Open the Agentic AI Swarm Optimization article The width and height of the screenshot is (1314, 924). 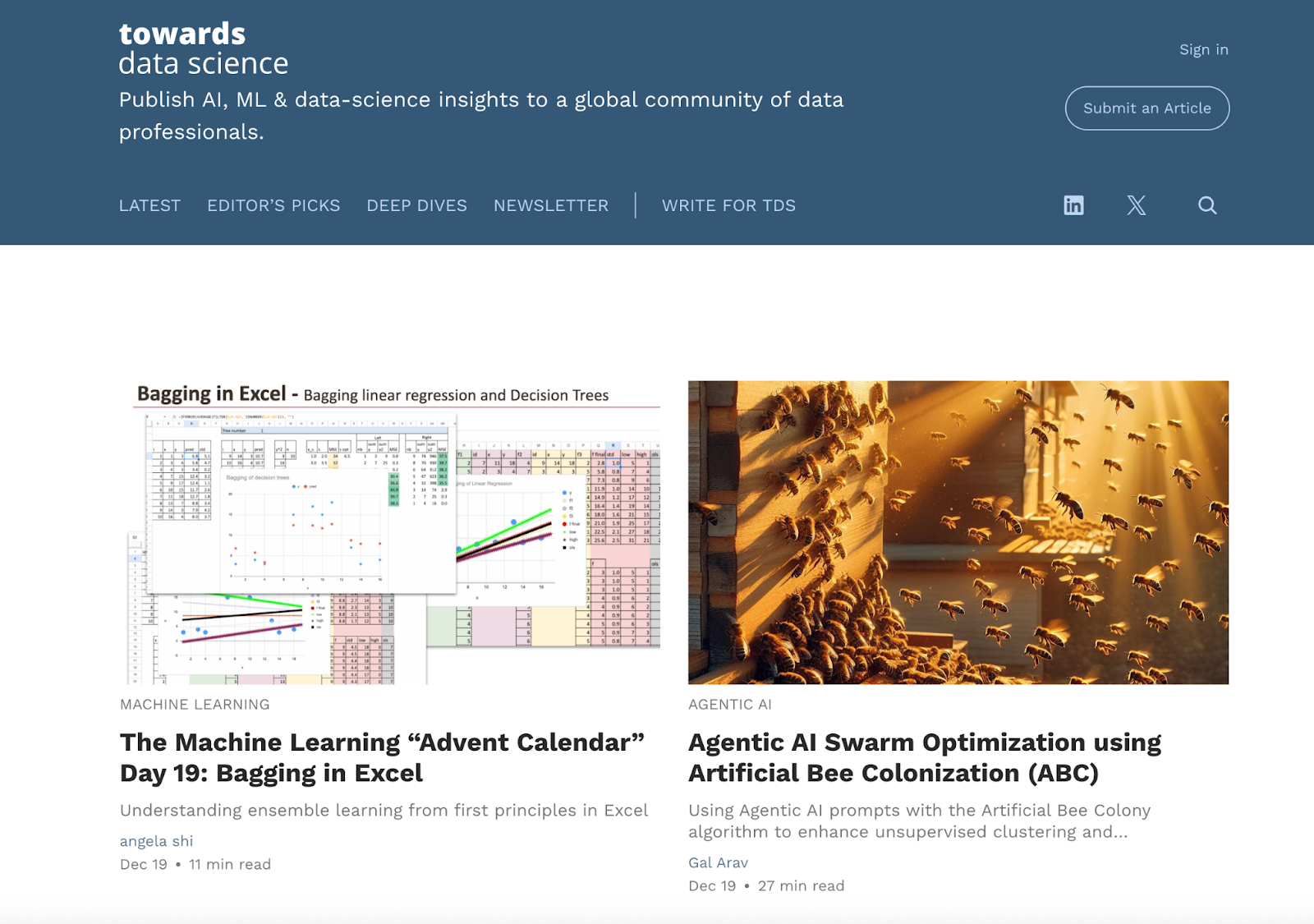point(925,757)
